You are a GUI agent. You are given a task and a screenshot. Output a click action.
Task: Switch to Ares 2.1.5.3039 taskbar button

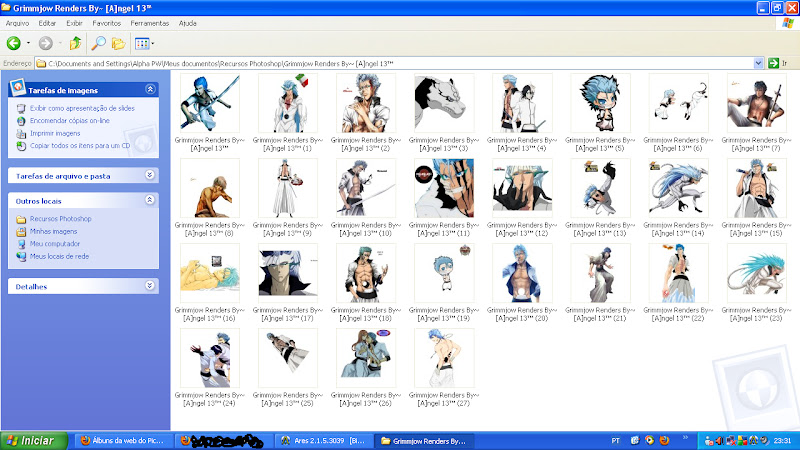[x=323, y=441]
